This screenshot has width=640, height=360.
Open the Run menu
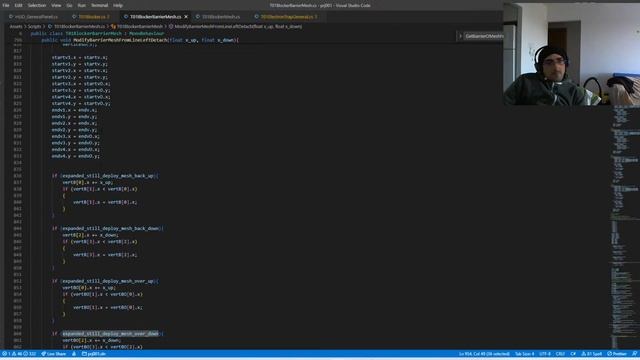tap(82, 5)
